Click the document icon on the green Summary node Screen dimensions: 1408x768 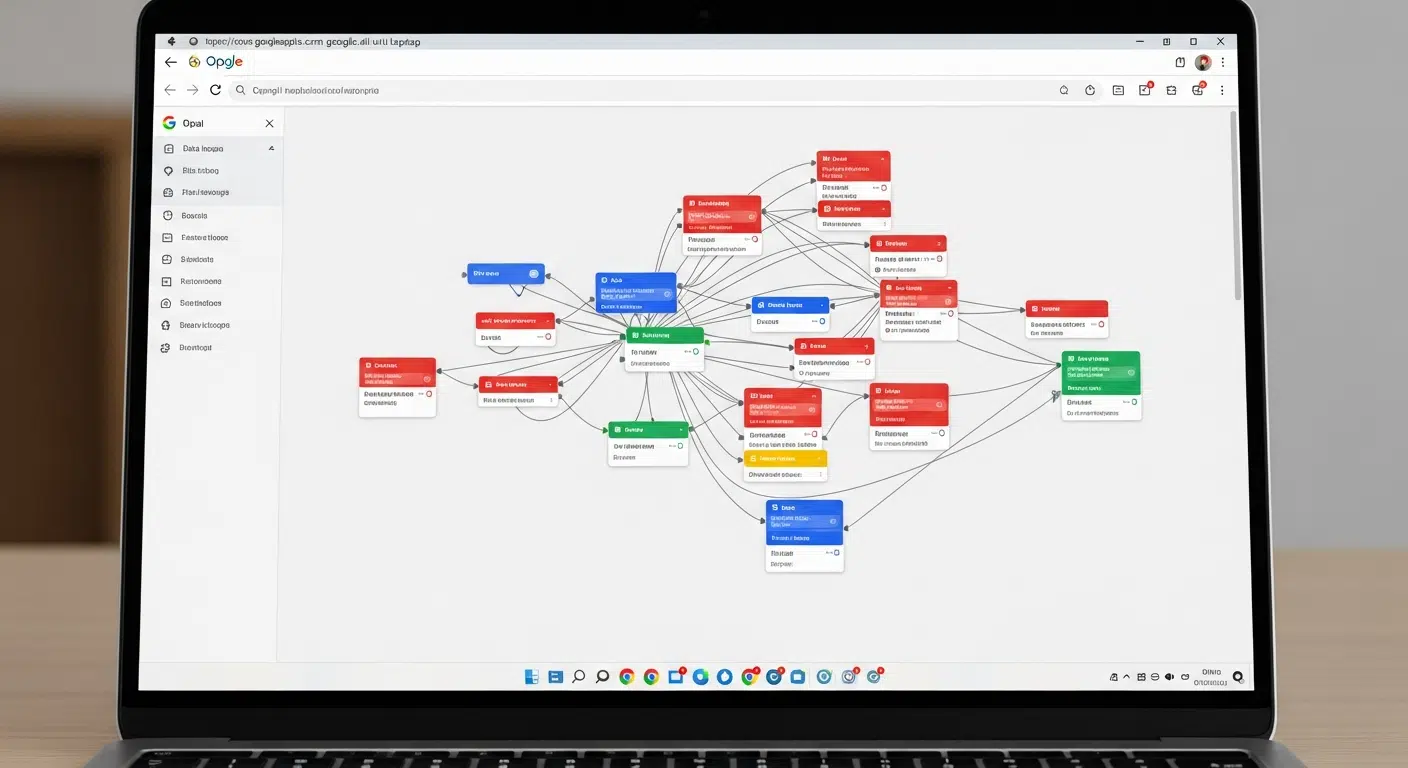pyautogui.click(x=638, y=335)
